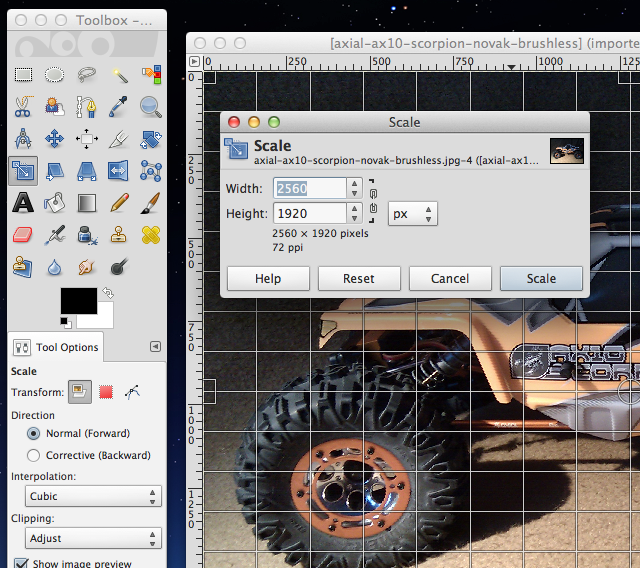The width and height of the screenshot is (640, 568).
Task: Open the px unit dropdown
Action: [x=413, y=214]
